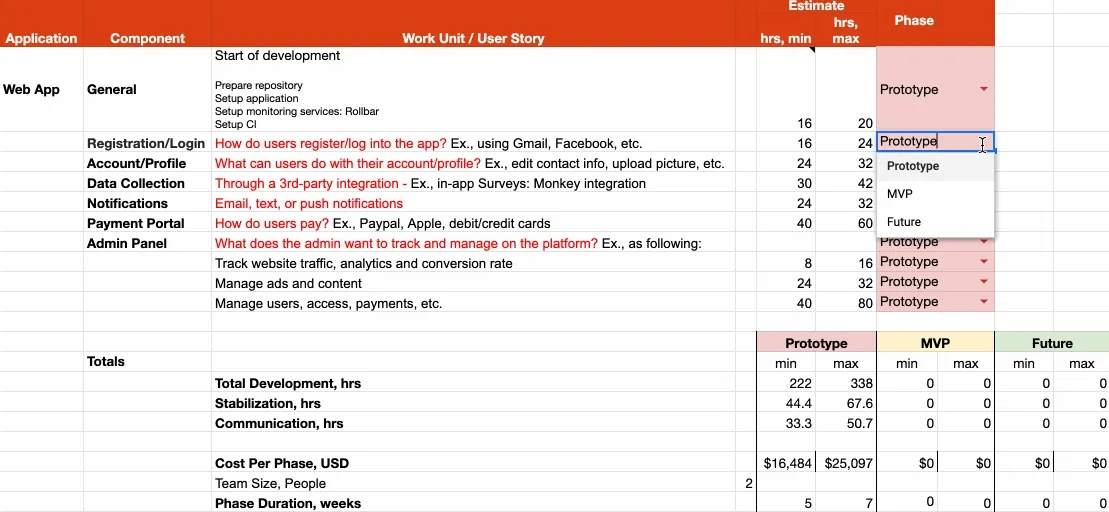Click the Future totals header cell

[1052, 343]
